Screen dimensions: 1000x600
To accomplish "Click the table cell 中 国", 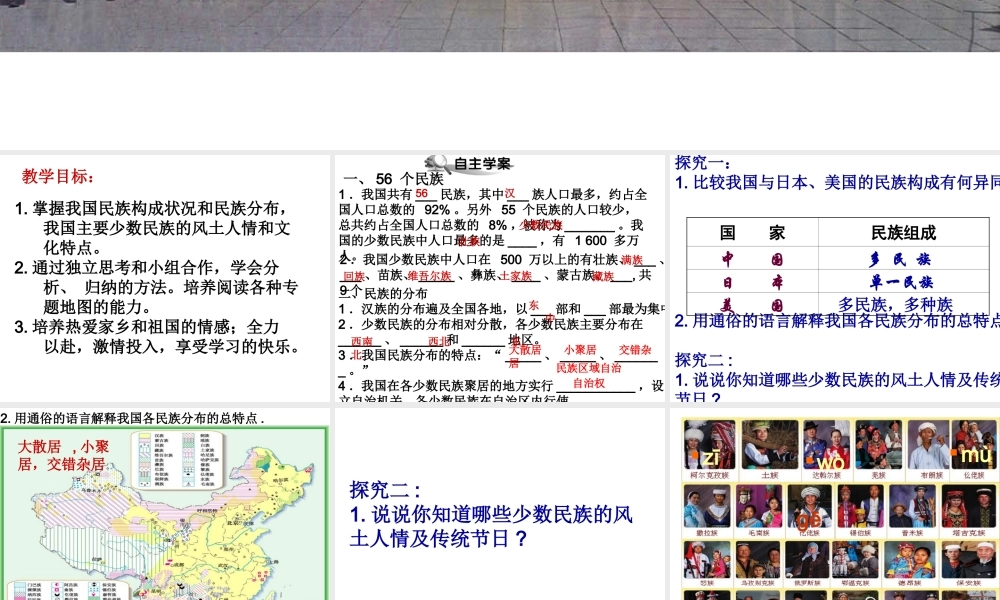I will 753,259.
